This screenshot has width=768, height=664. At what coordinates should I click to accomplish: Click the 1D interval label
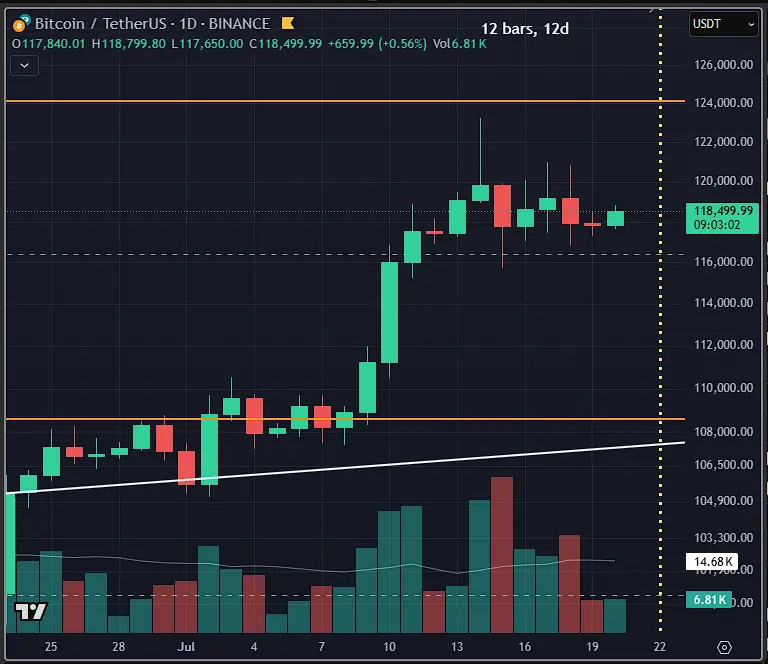(188, 24)
